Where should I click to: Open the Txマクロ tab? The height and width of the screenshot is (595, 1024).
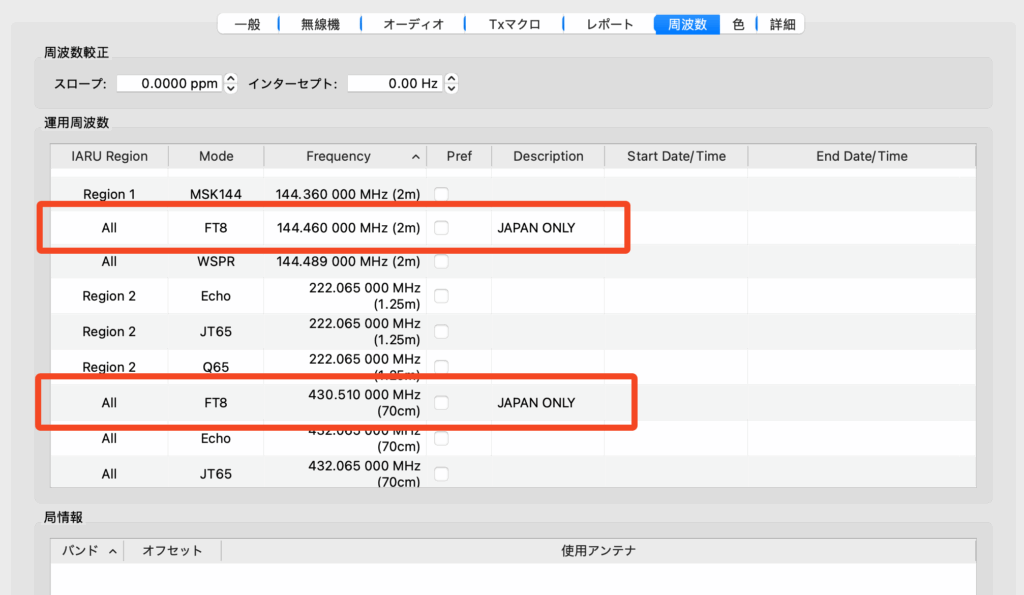(x=515, y=24)
